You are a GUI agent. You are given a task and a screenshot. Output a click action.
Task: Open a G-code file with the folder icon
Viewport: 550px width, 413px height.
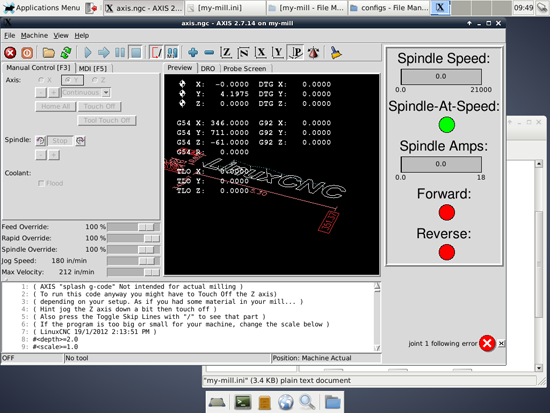coord(48,53)
